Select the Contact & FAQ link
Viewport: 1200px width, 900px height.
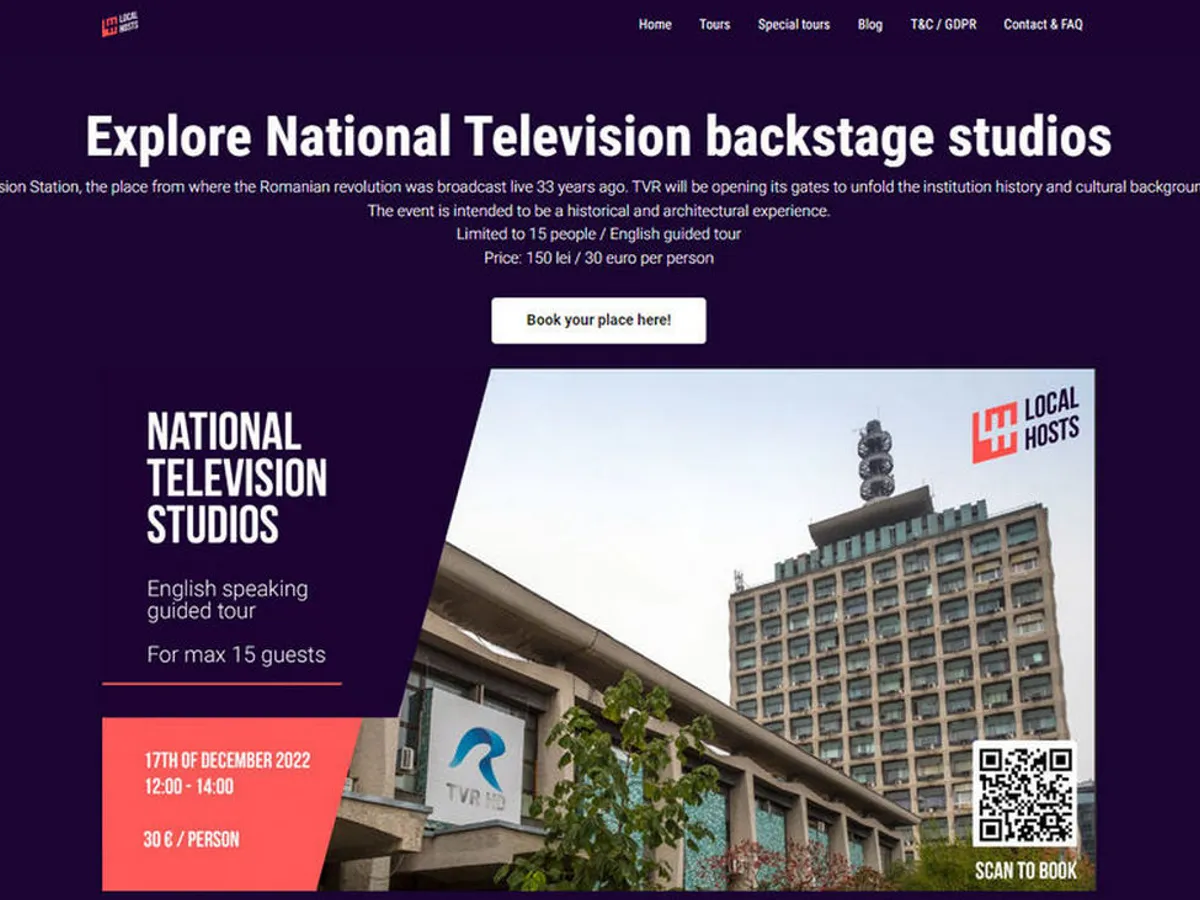click(x=1042, y=25)
